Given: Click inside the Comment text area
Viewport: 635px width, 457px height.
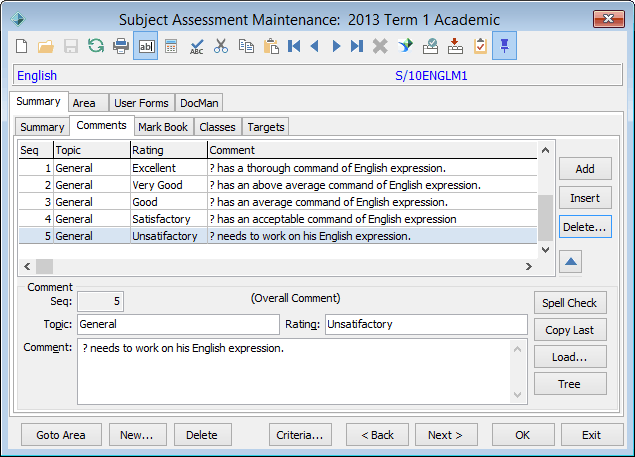Looking at the screenshot, I should [296, 372].
